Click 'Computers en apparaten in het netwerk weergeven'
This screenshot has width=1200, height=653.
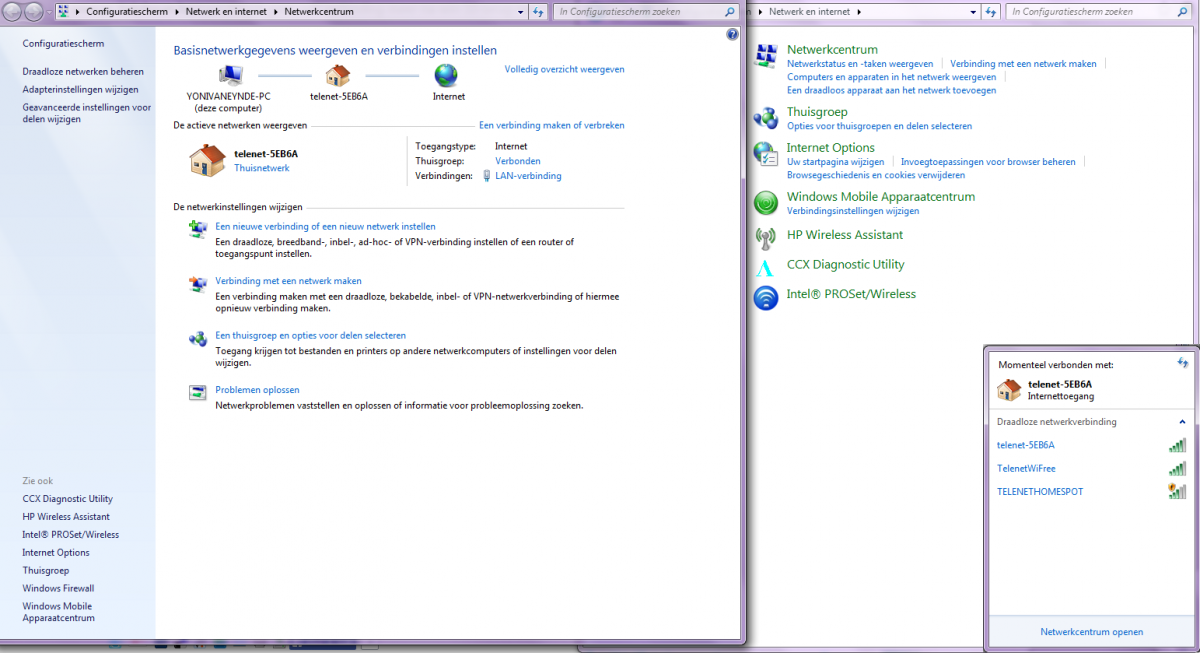[x=892, y=77]
